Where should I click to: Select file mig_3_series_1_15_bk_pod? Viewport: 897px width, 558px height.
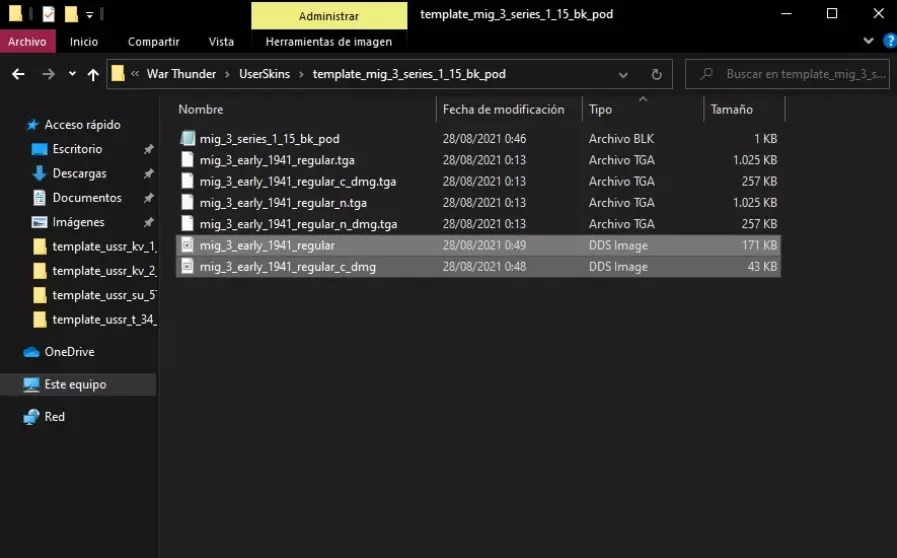(269, 138)
